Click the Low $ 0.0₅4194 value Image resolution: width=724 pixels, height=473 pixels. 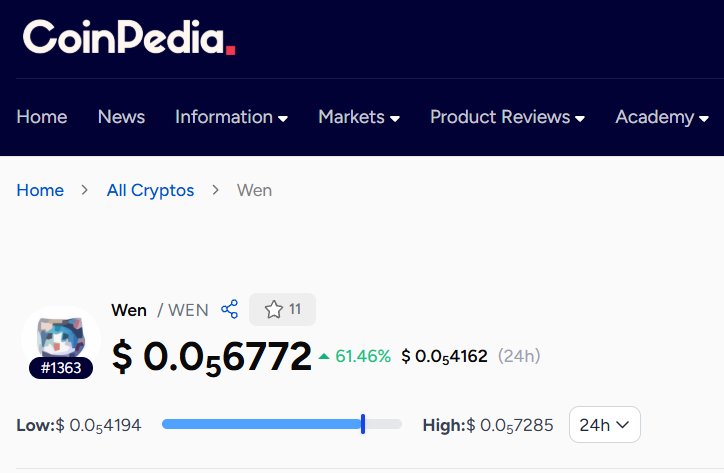point(79,425)
